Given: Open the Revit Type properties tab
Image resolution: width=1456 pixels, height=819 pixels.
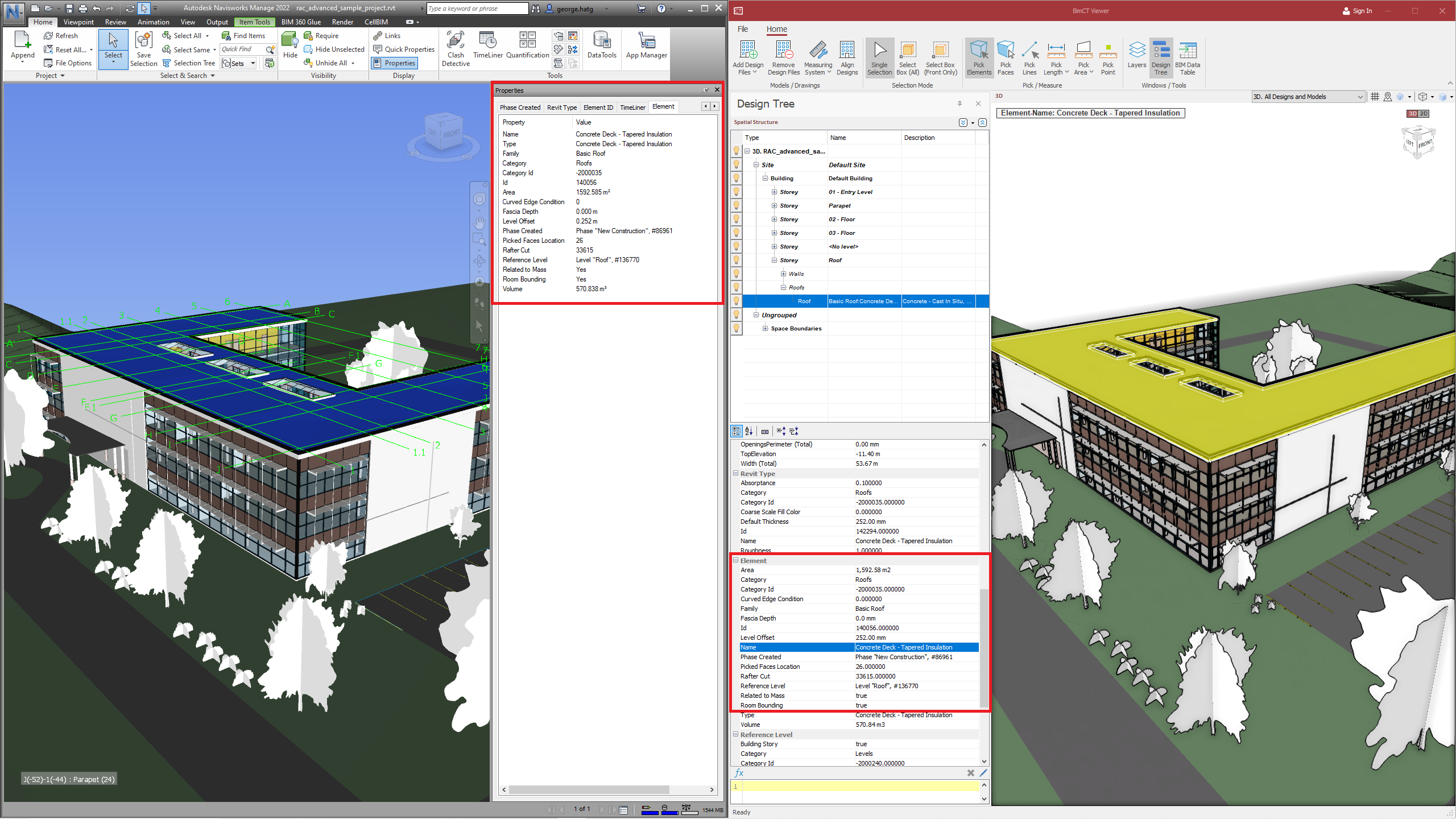Looking at the screenshot, I should coord(561,107).
